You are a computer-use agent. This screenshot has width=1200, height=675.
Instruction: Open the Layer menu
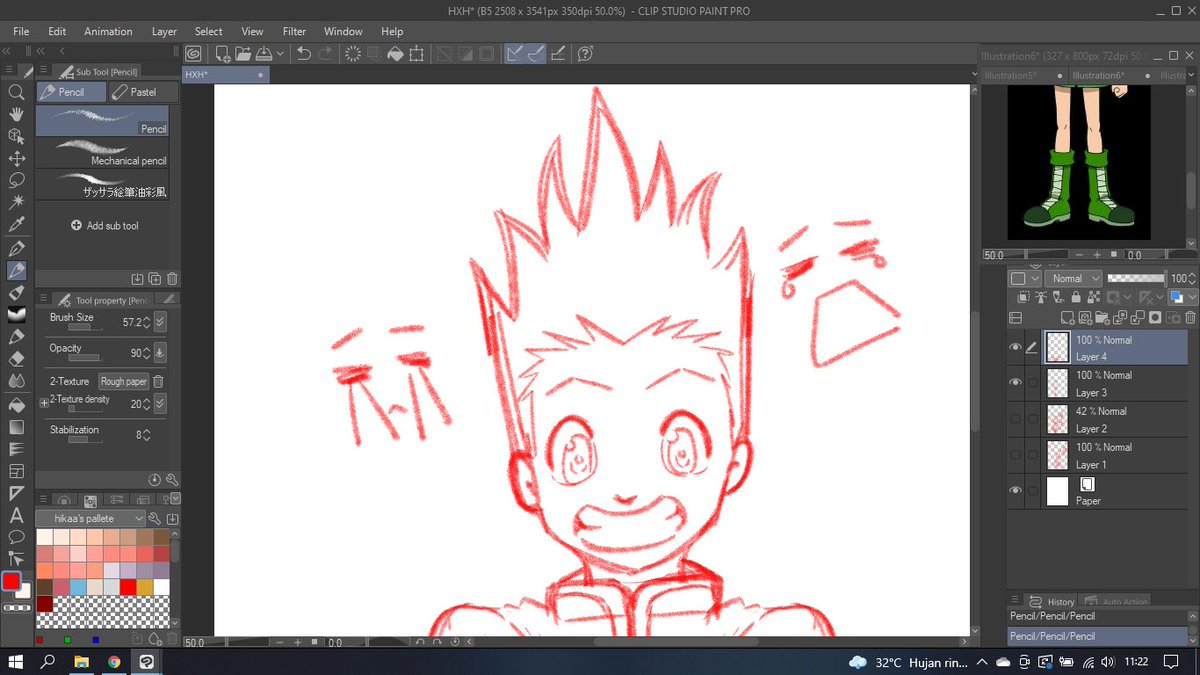pyautogui.click(x=164, y=31)
